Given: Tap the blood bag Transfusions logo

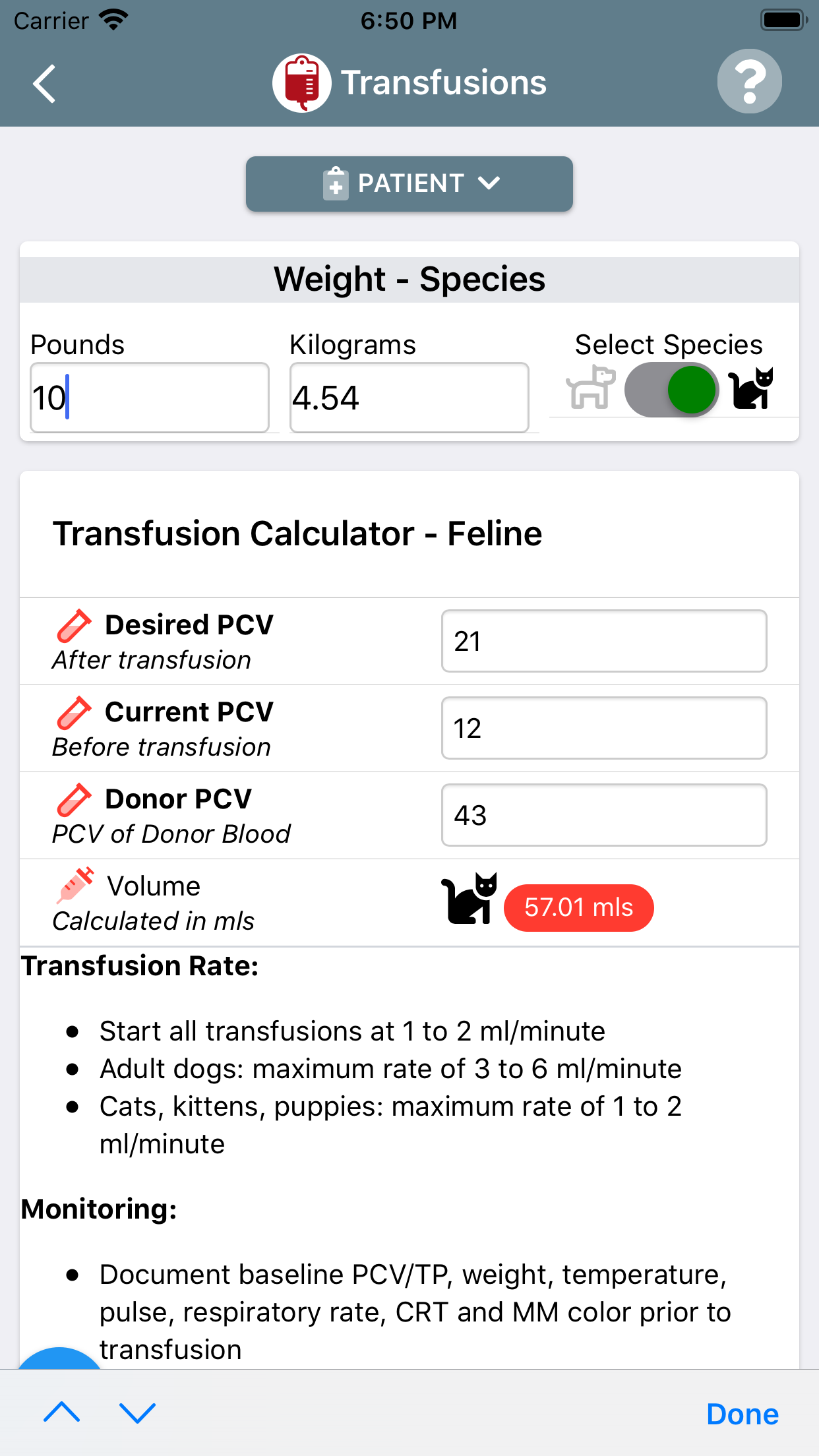Looking at the screenshot, I should 302,83.
